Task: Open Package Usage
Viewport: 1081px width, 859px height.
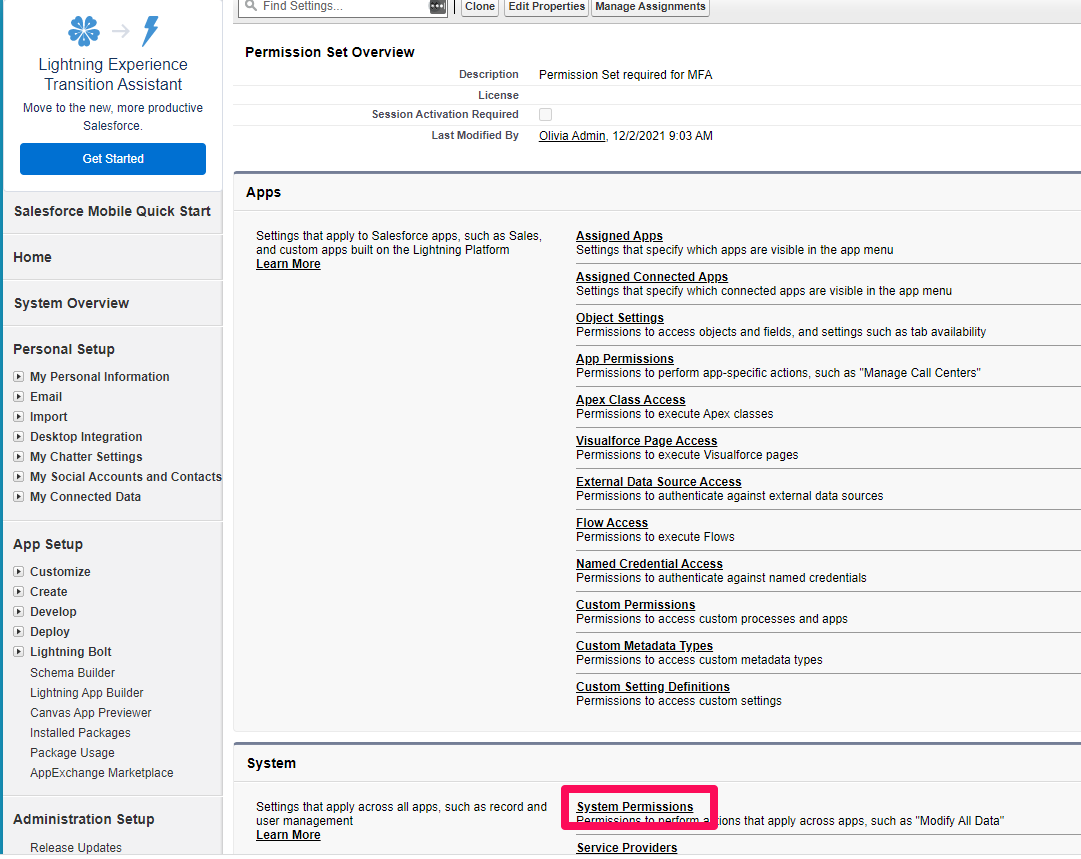Action: coord(72,753)
